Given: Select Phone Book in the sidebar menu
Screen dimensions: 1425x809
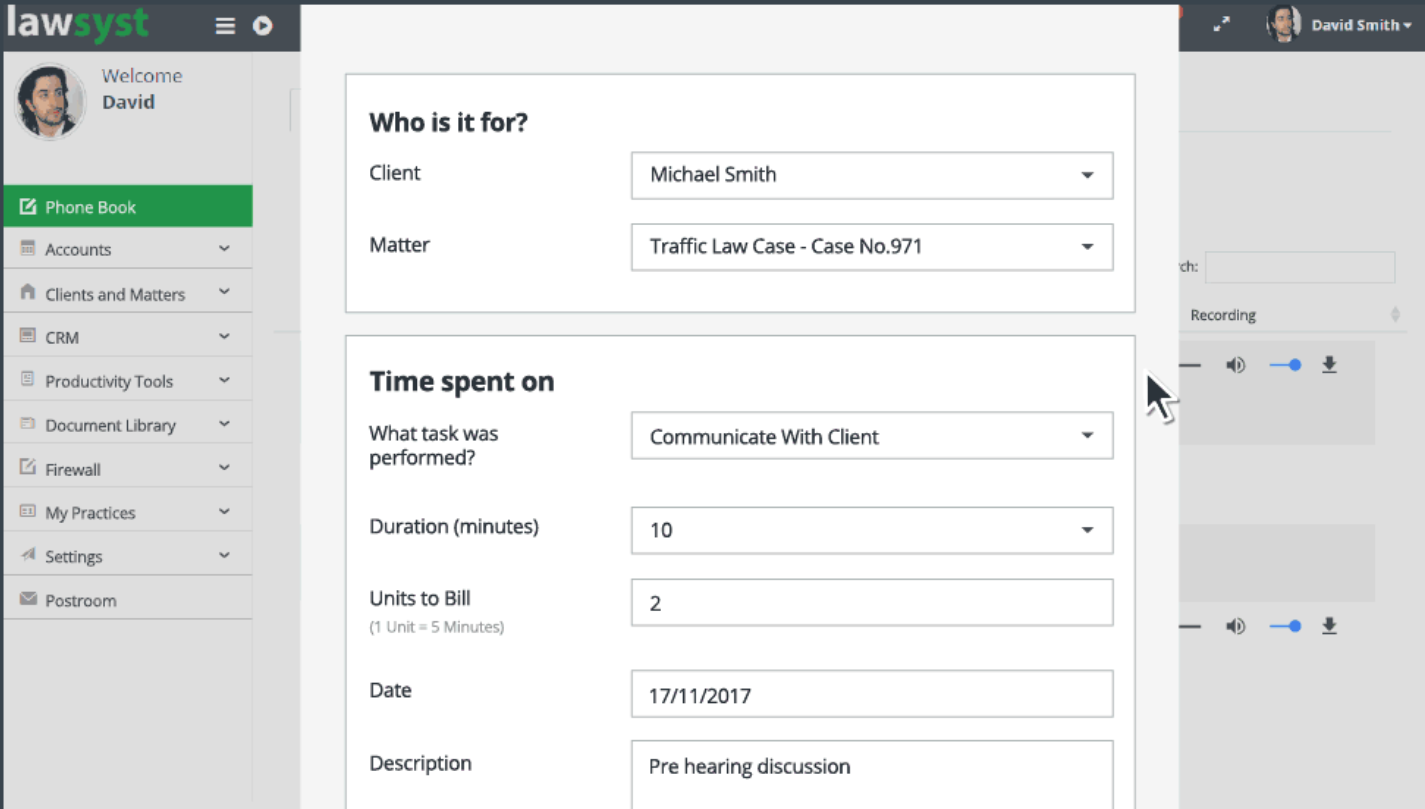Looking at the screenshot, I should point(127,207).
